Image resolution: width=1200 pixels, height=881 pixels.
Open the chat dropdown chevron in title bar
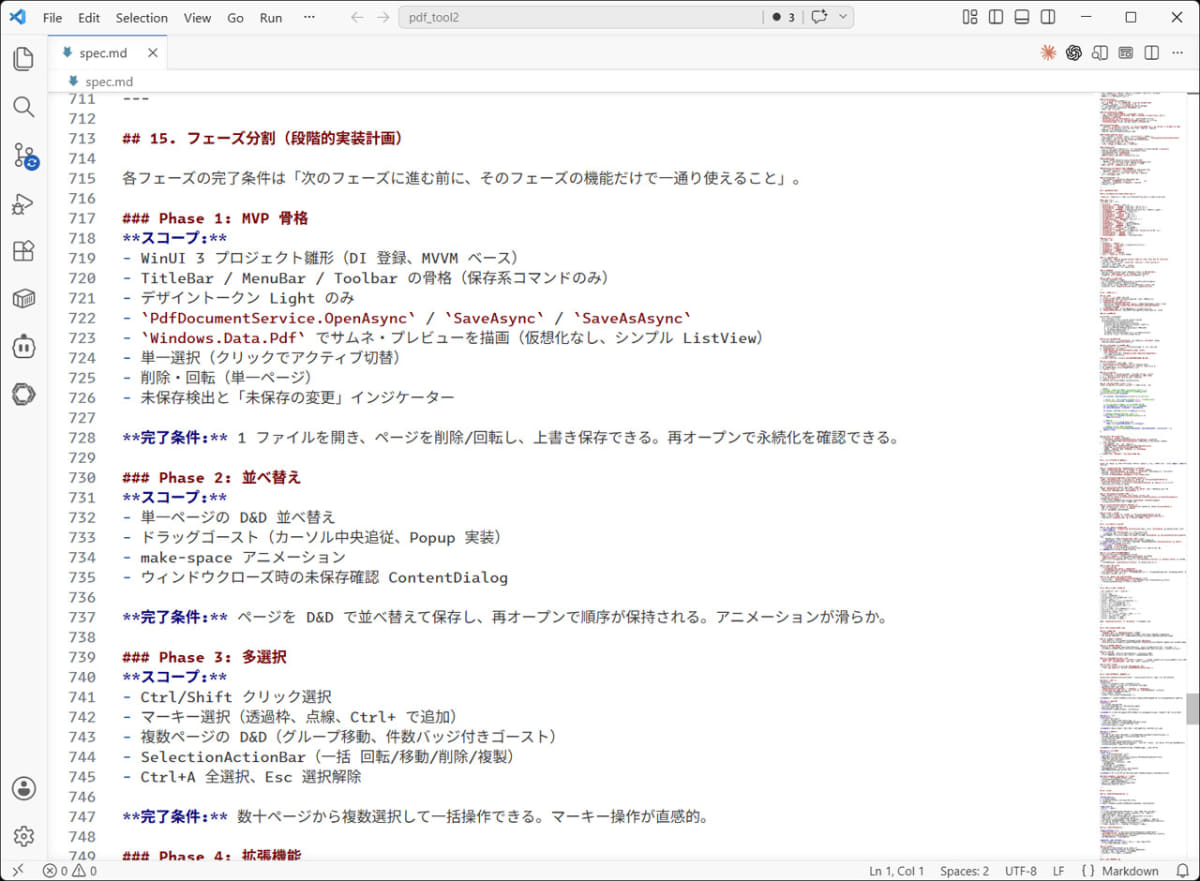pos(843,17)
